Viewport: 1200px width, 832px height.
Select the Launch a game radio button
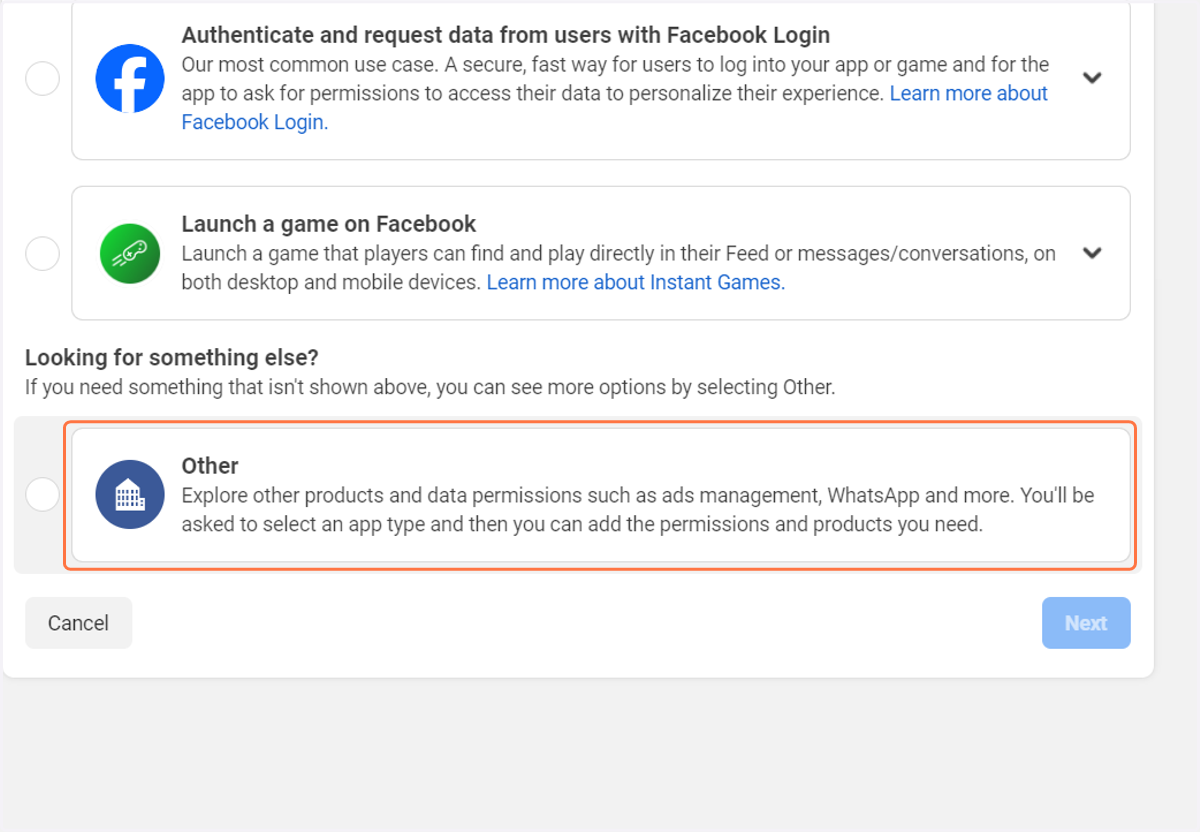click(42, 253)
